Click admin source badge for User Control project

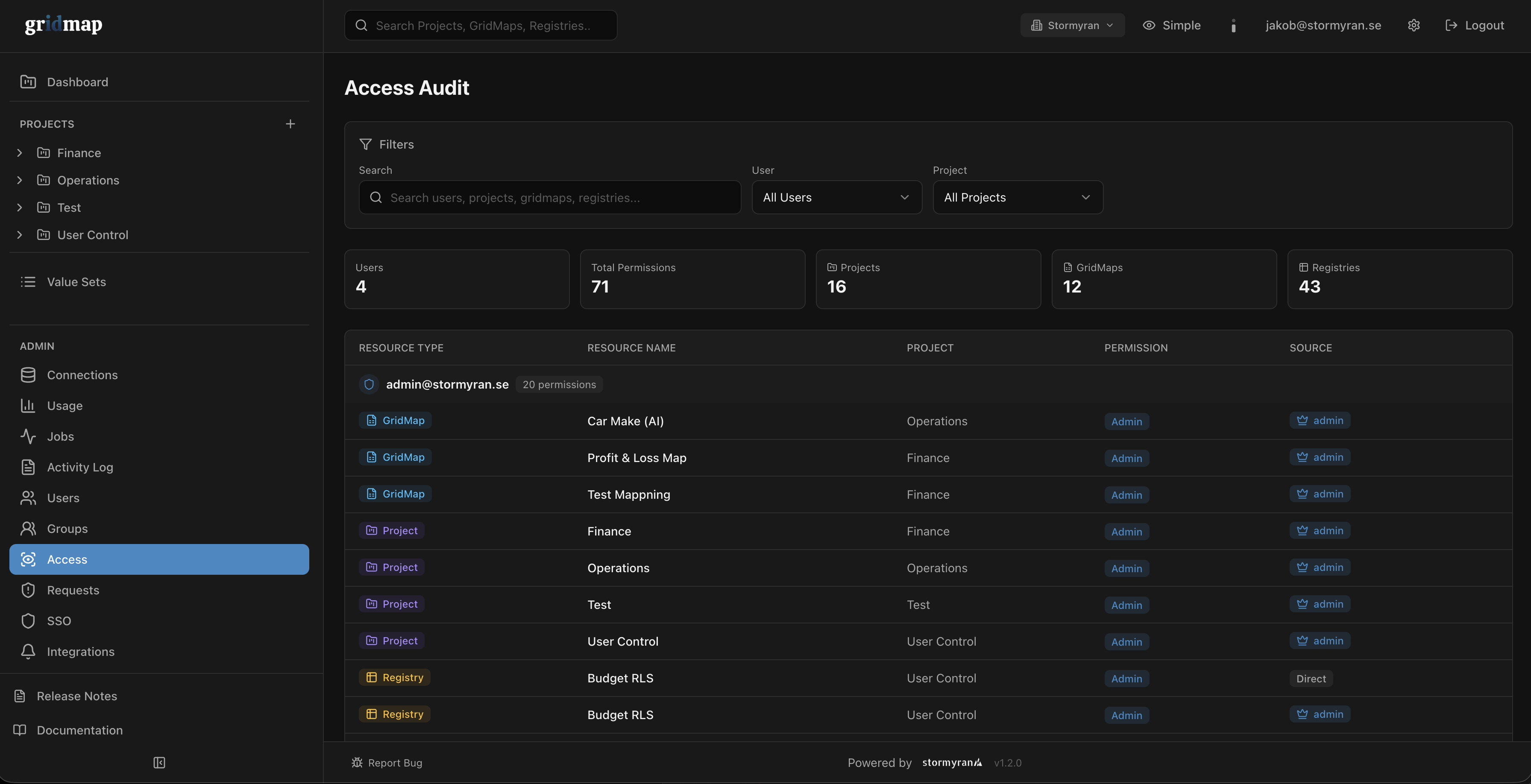coord(1320,640)
